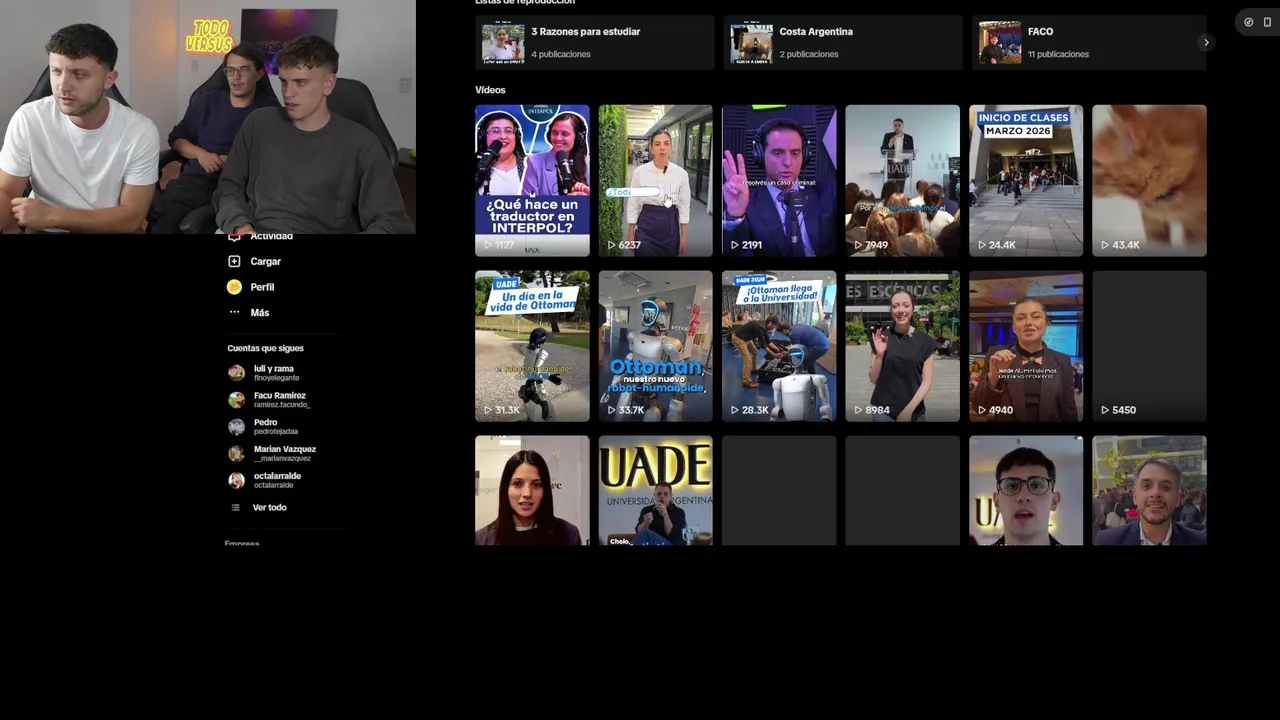This screenshot has height=720, width=1280.
Task: Play the headphones man video with 2191 views
Action: (779, 181)
